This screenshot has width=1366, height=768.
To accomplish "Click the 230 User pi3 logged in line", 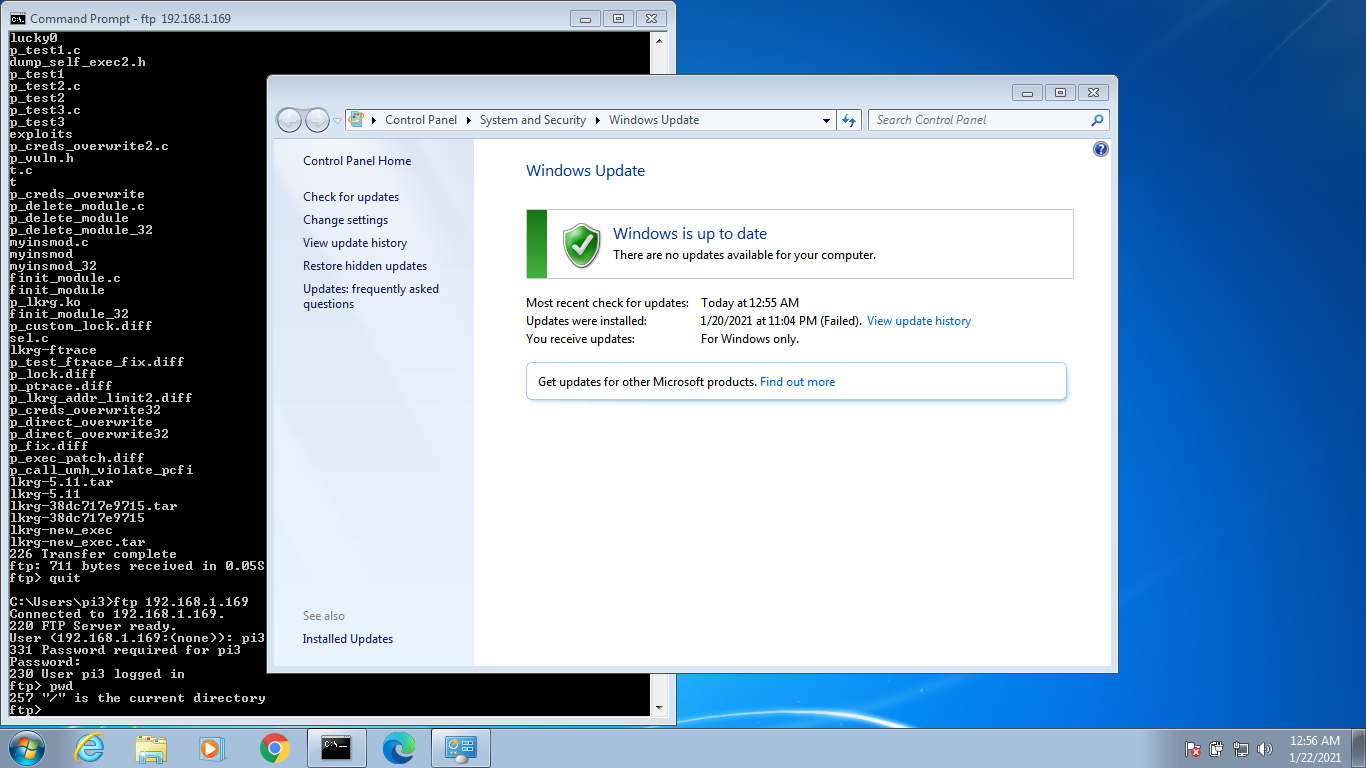I will tap(97, 674).
